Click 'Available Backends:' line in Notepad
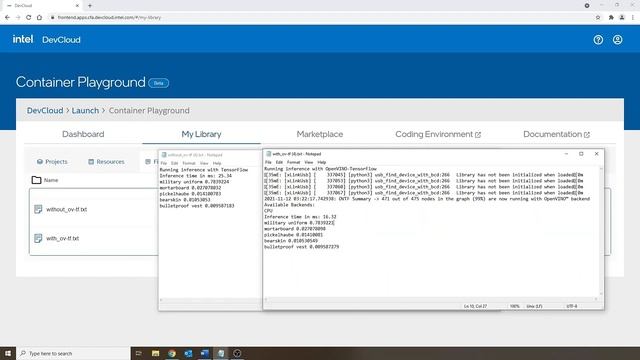Image resolution: width=640 pixels, height=360 pixels. [x=289, y=205]
